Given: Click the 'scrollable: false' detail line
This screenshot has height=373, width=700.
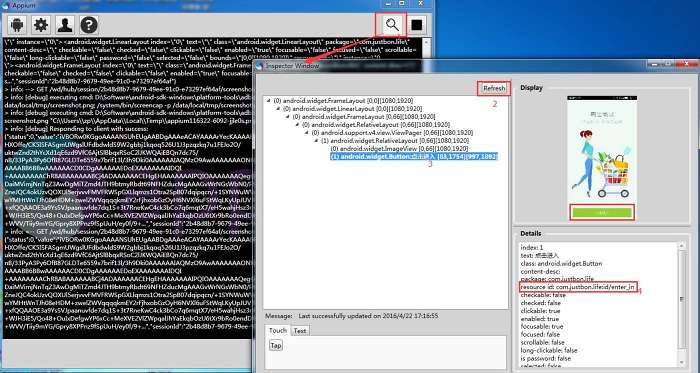Looking at the screenshot, I should [542, 343].
